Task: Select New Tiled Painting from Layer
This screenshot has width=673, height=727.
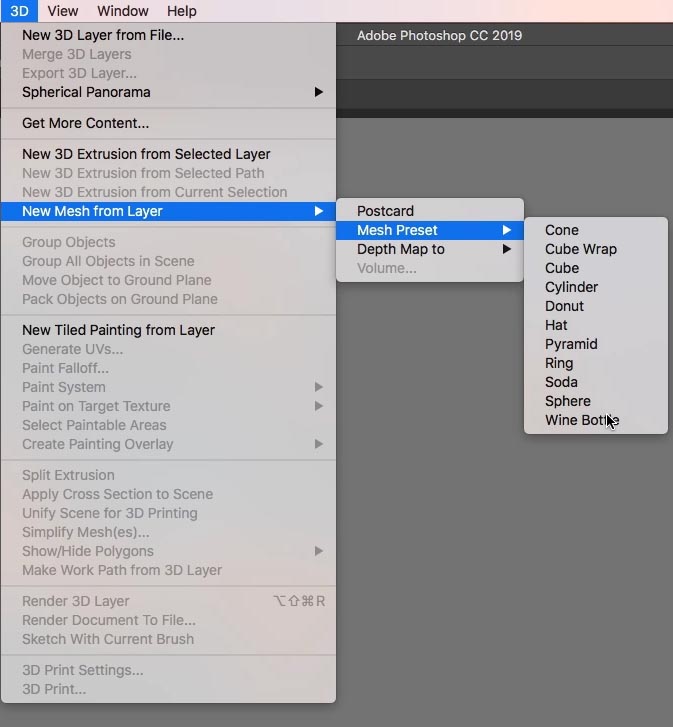Action: click(x=168, y=330)
